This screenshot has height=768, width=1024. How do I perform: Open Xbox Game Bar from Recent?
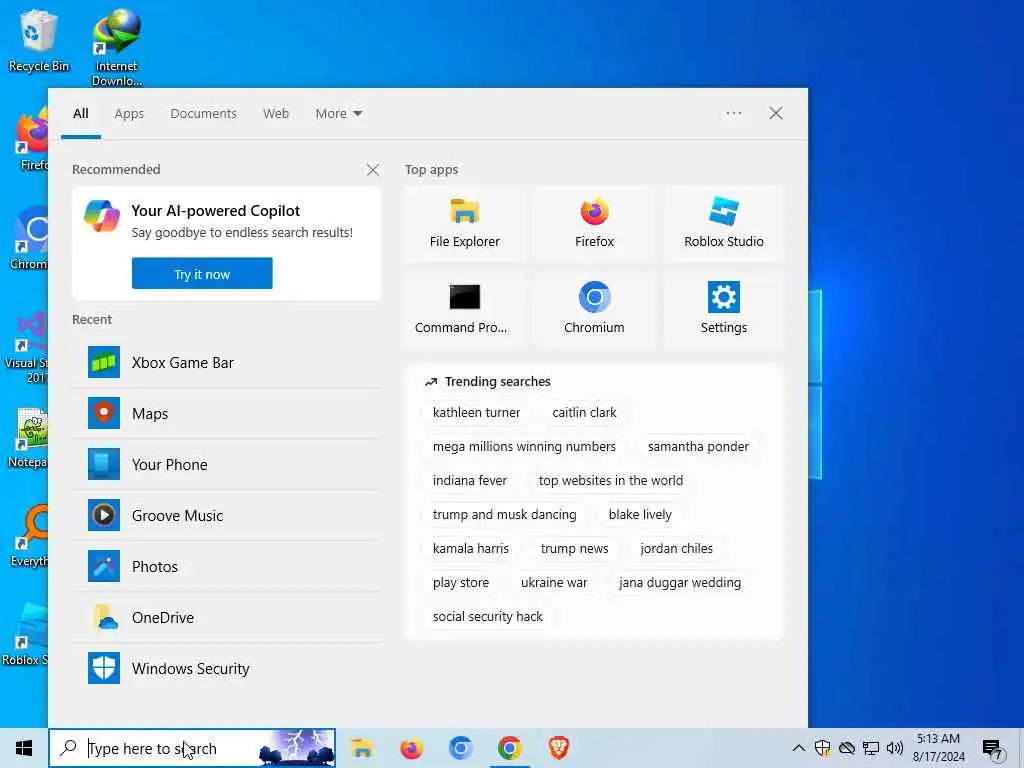[227, 362]
